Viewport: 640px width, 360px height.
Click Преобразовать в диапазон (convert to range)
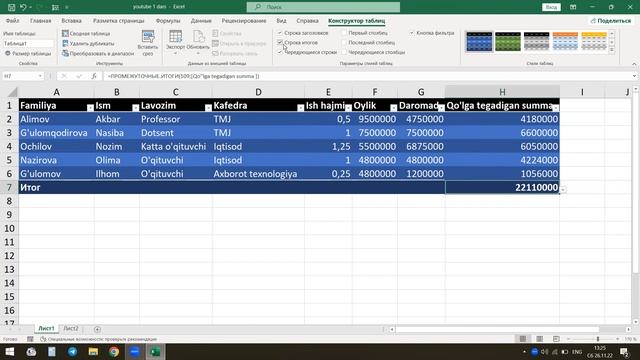98,53
